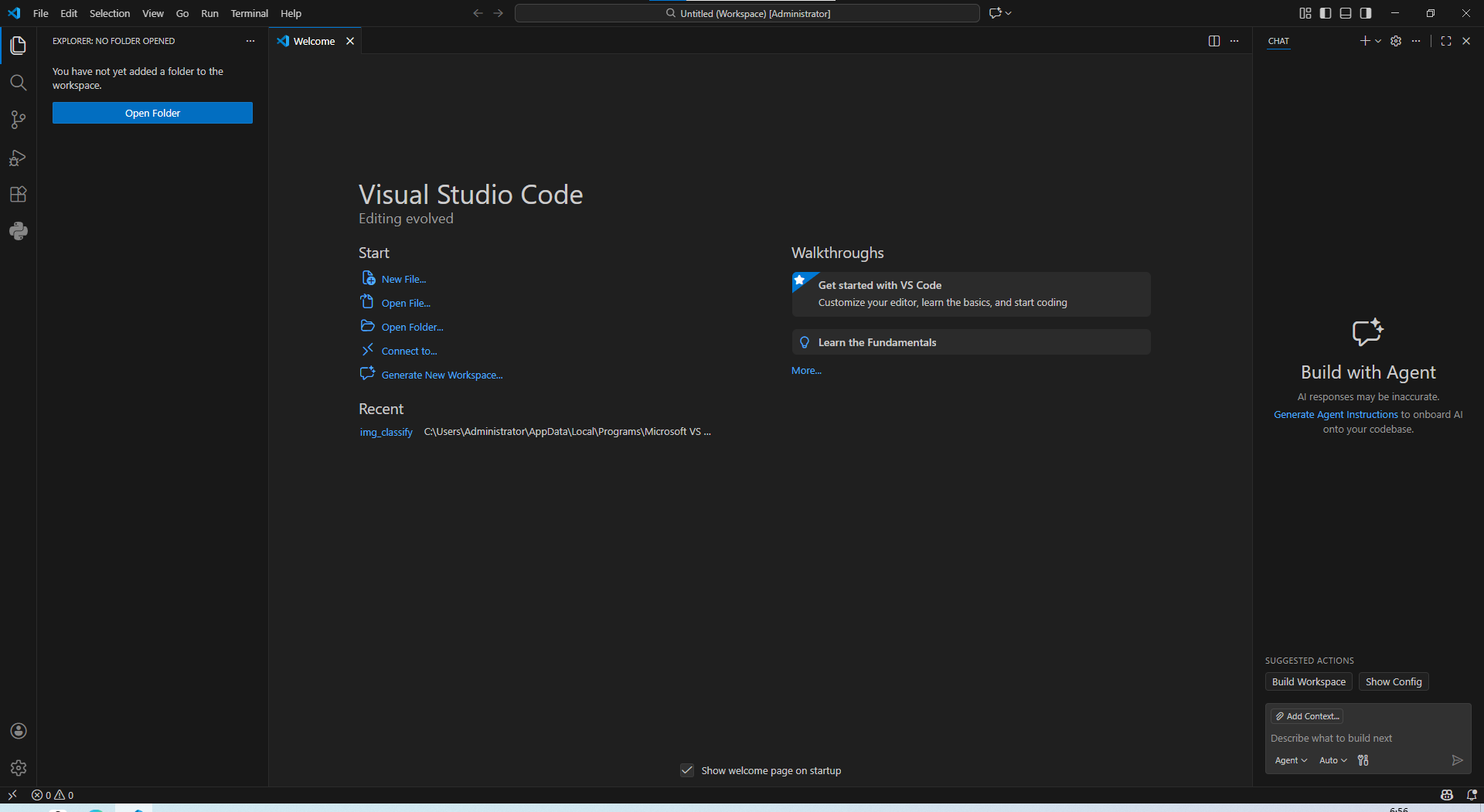The image size is (1484, 812).
Task: Open the Run menu
Action: [209, 13]
